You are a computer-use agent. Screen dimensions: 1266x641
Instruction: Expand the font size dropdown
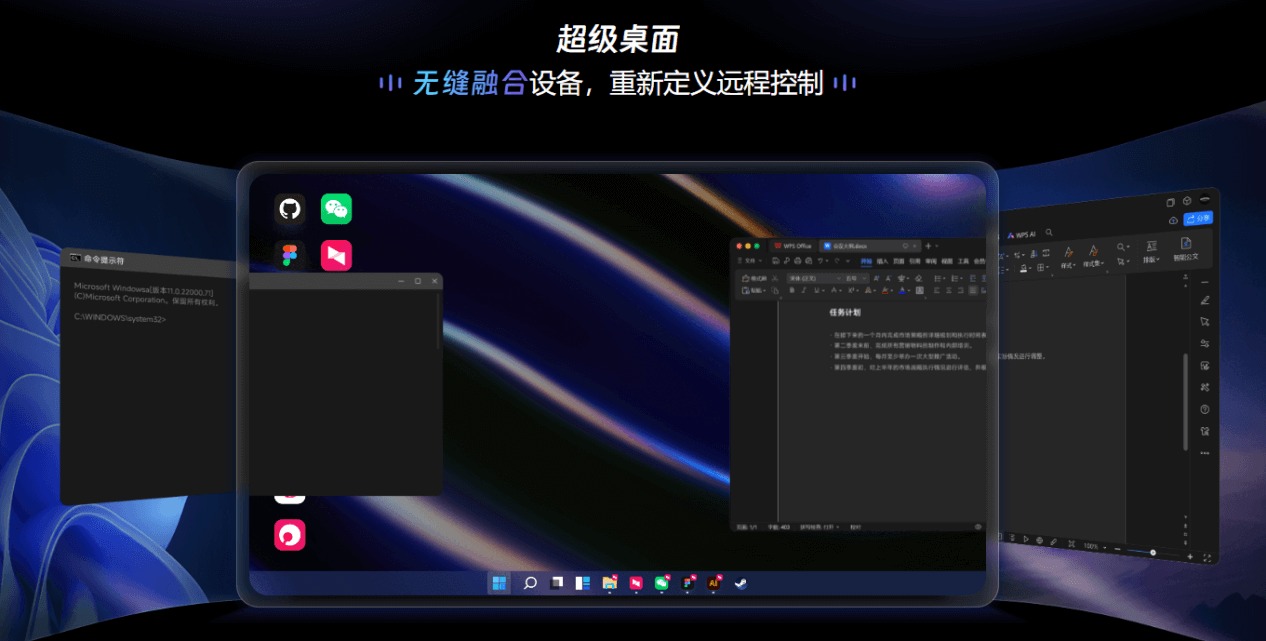click(x=857, y=278)
